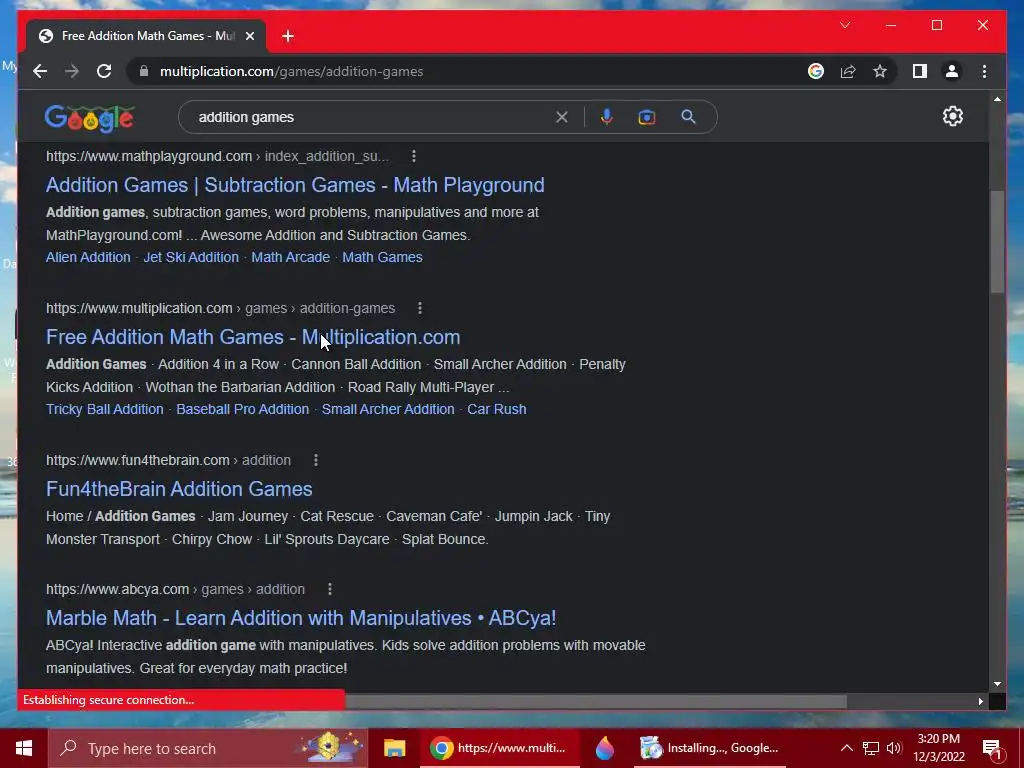Image resolution: width=1024 pixels, height=768 pixels.
Task: Open the Windows Start menu
Action: (24, 748)
